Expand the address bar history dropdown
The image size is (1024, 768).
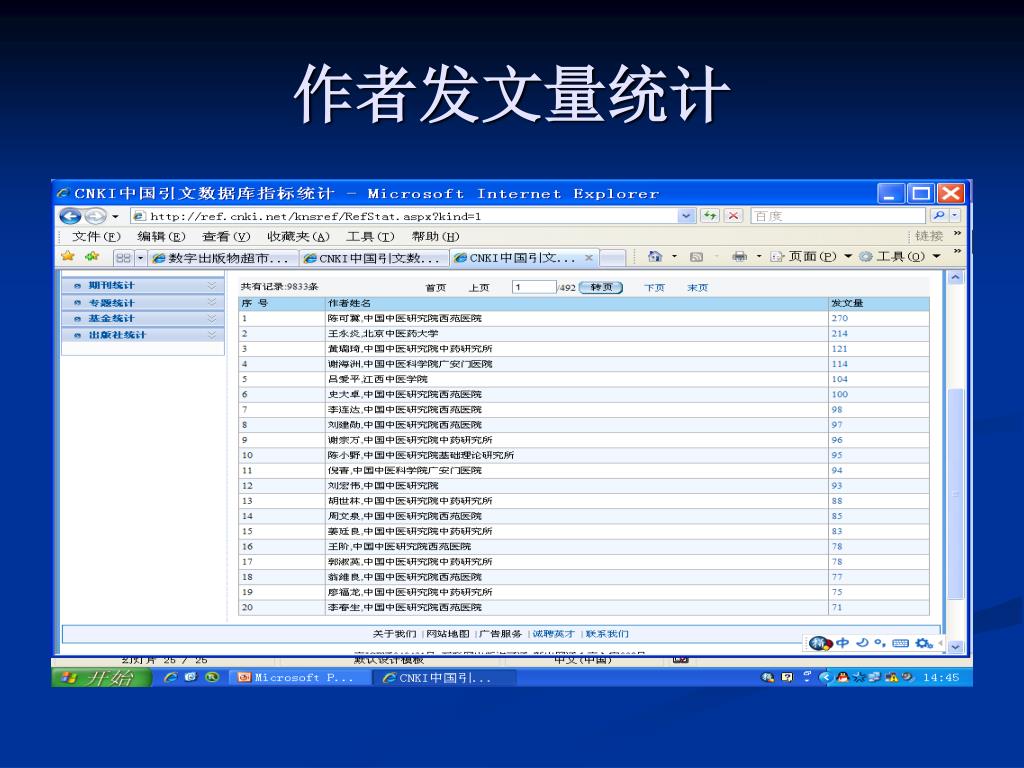coord(686,216)
